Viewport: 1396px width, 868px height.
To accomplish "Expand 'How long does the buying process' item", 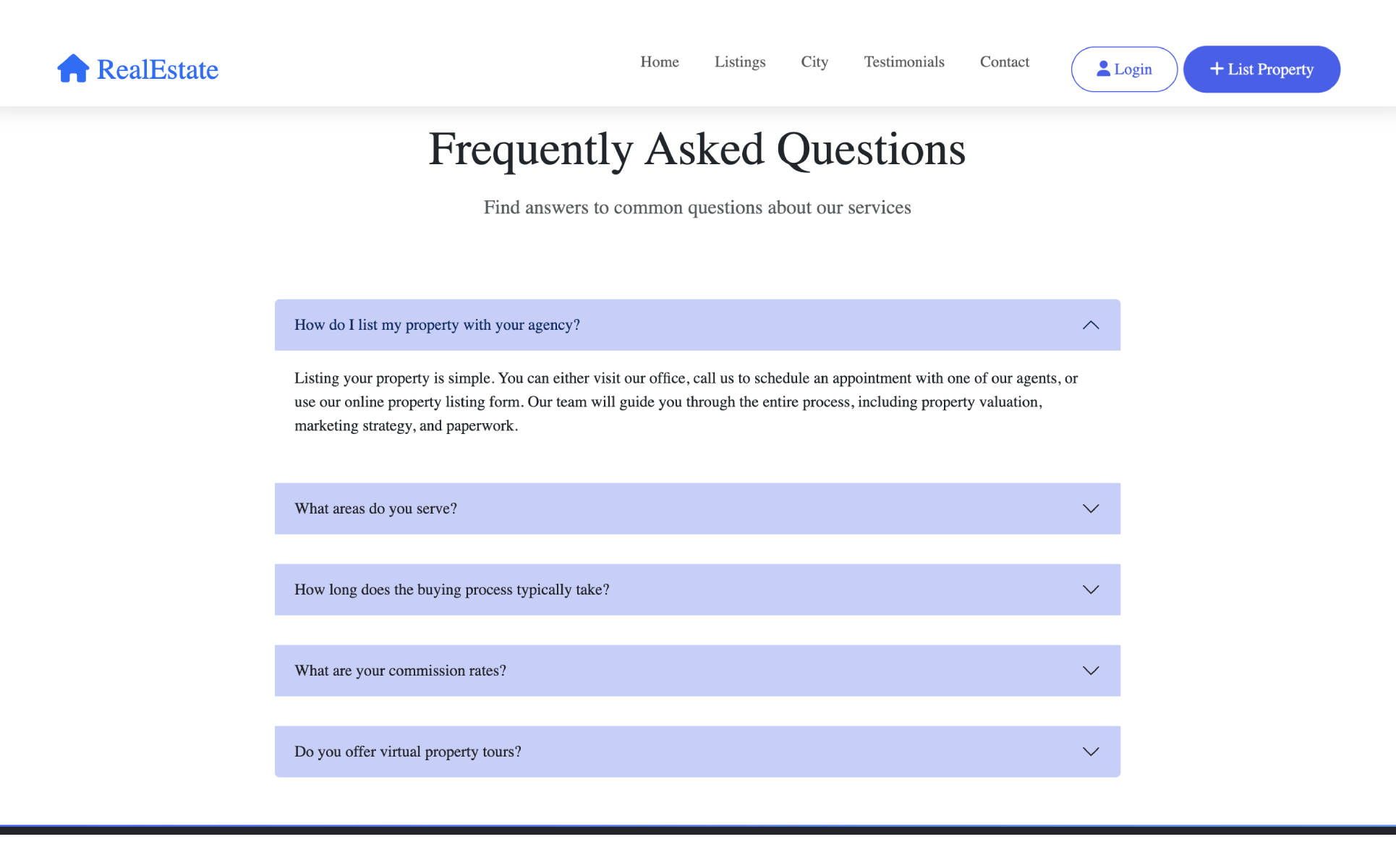I will [x=451, y=590].
